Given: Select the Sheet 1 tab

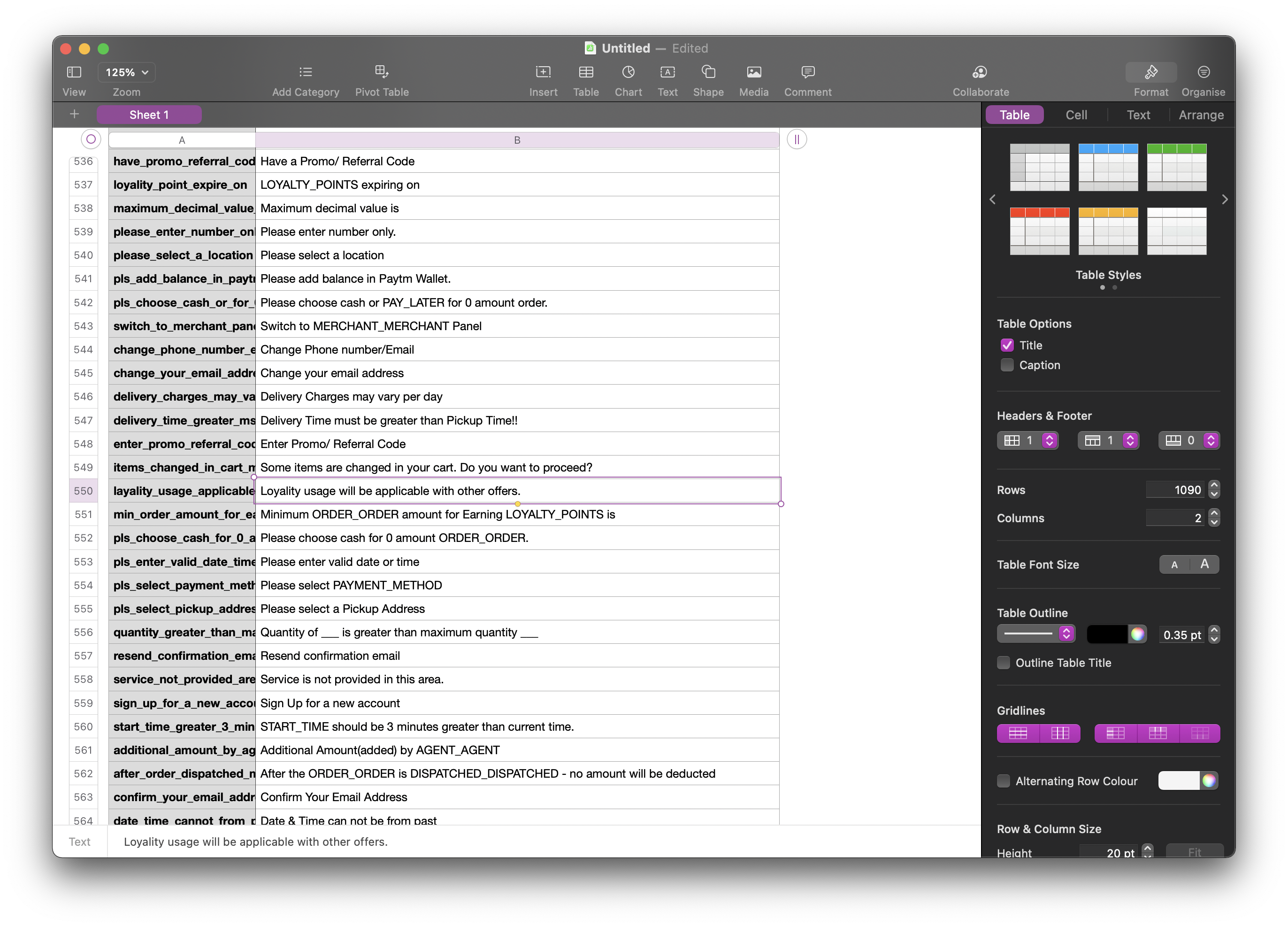Looking at the screenshot, I should tap(149, 115).
